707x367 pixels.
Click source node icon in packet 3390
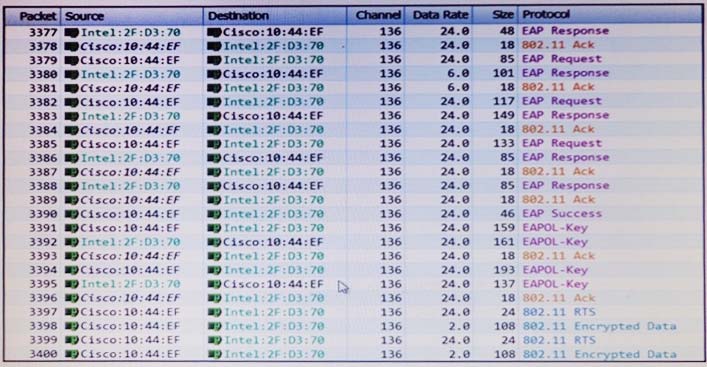pos(71,214)
